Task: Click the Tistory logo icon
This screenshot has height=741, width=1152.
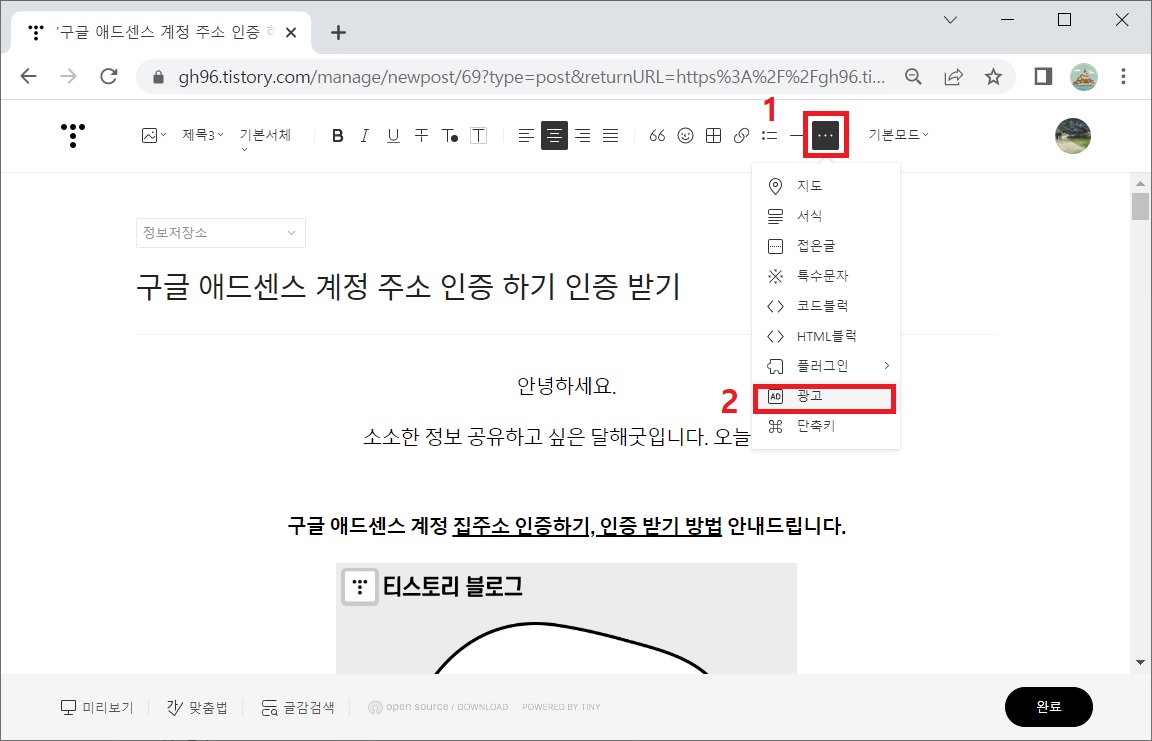Action: coord(73,135)
